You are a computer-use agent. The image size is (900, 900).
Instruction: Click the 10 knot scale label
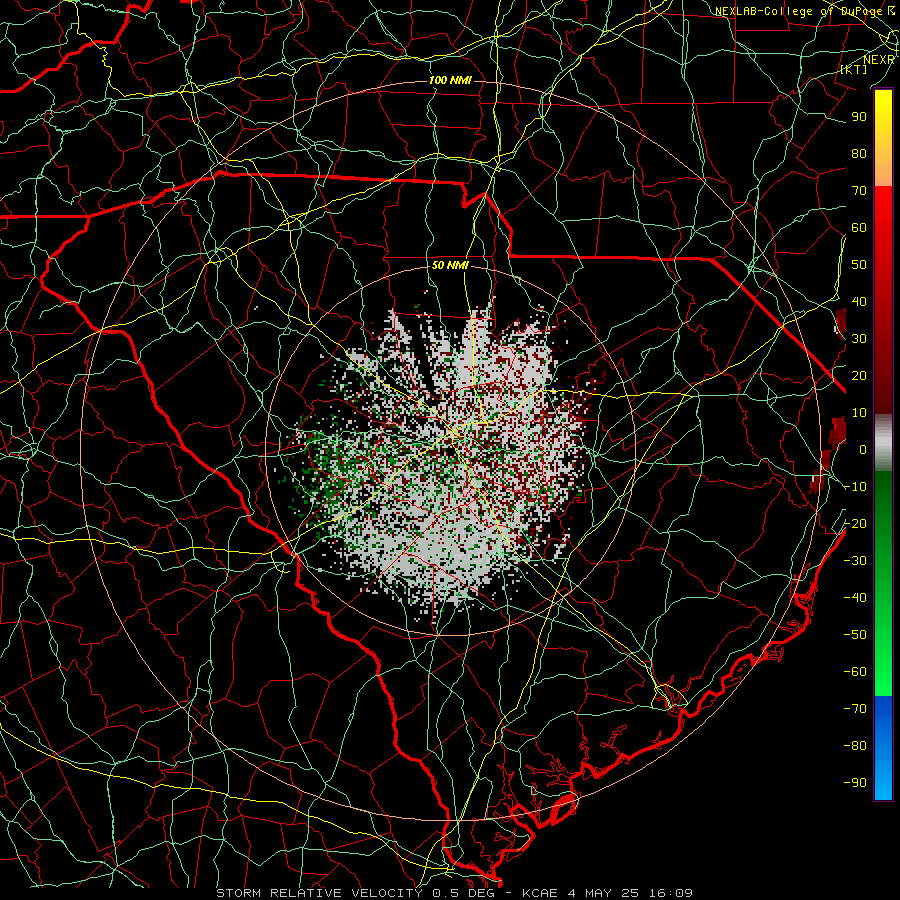pyautogui.click(x=859, y=413)
